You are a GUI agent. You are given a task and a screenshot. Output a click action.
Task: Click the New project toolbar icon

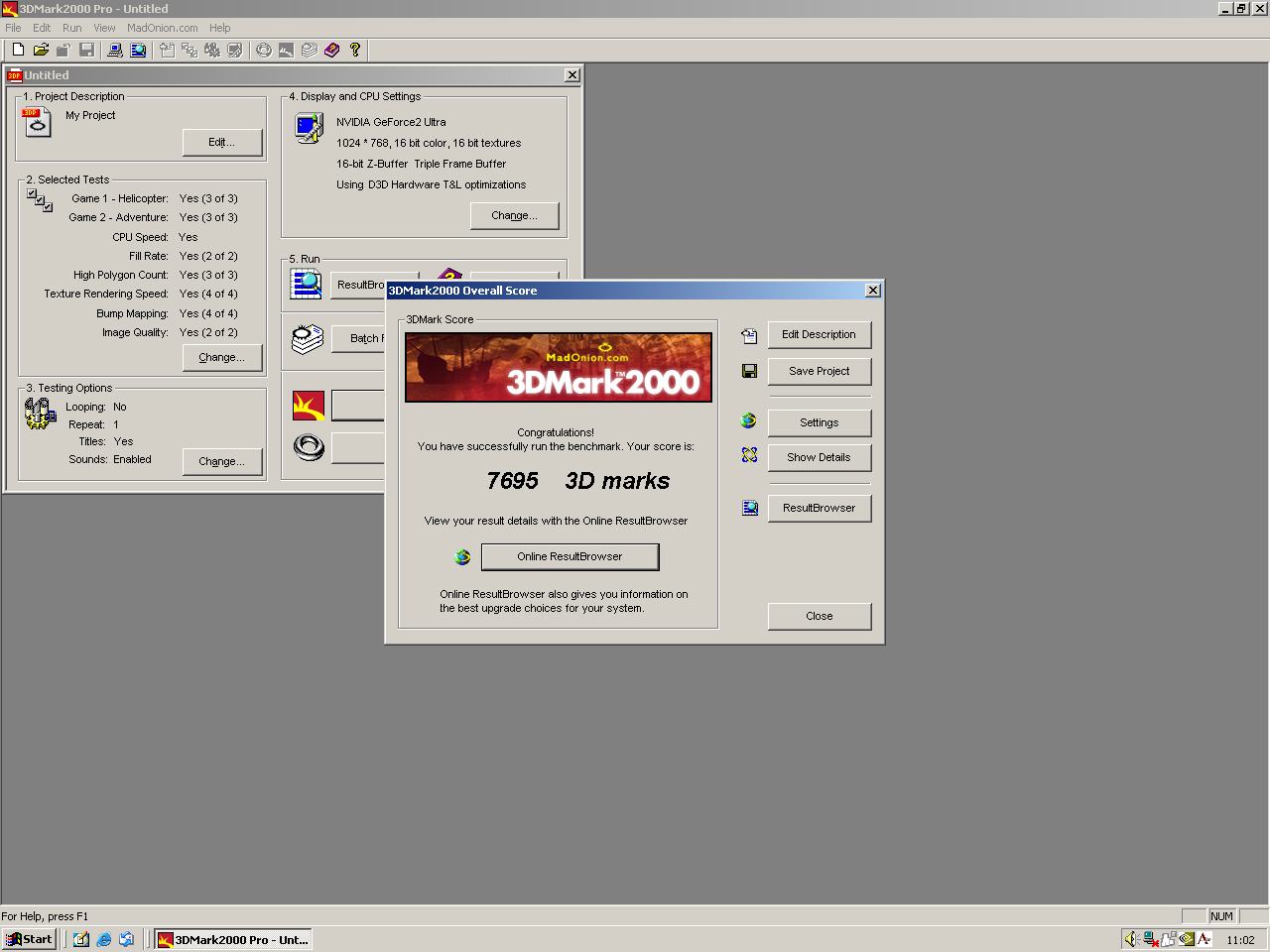pyautogui.click(x=18, y=50)
